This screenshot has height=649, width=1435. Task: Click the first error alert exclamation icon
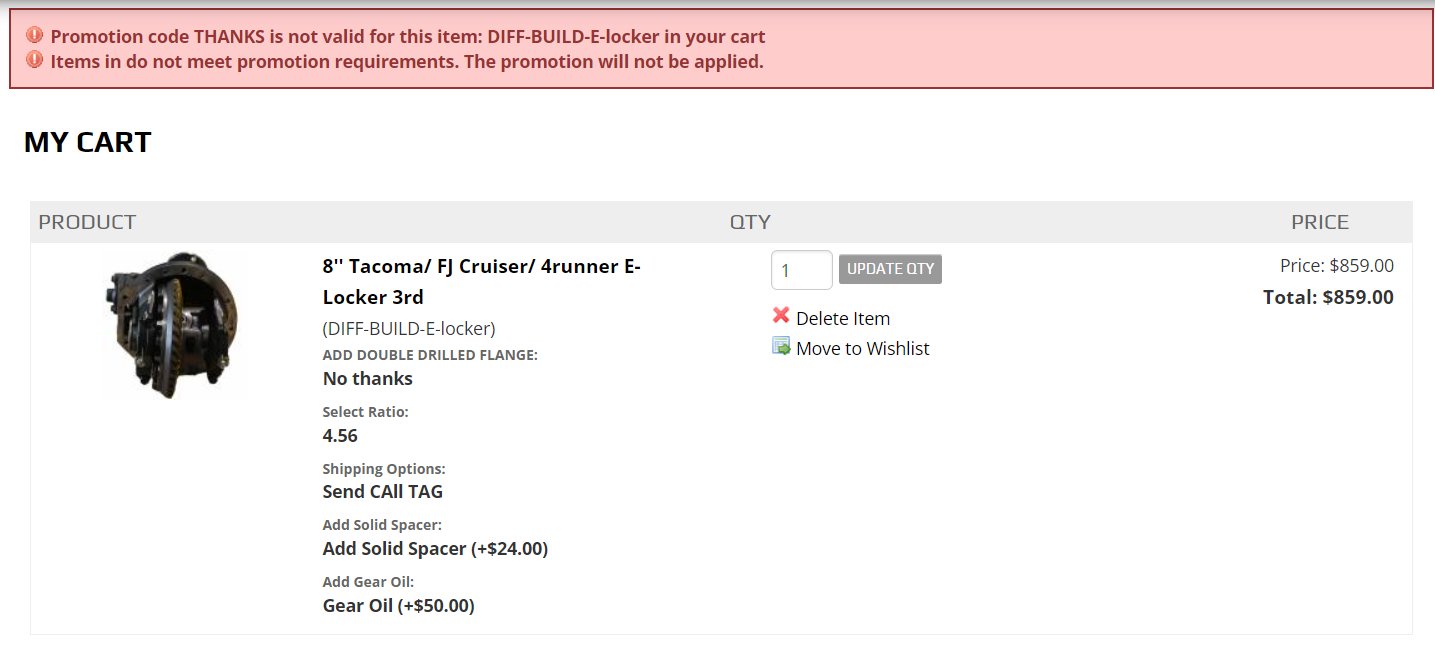[x=35, y=36]
